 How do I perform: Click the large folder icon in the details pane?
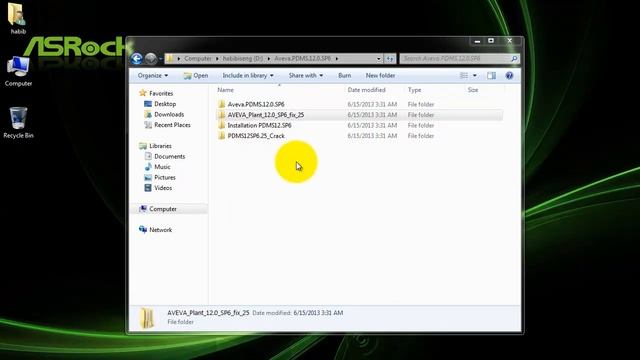(147, 318)
